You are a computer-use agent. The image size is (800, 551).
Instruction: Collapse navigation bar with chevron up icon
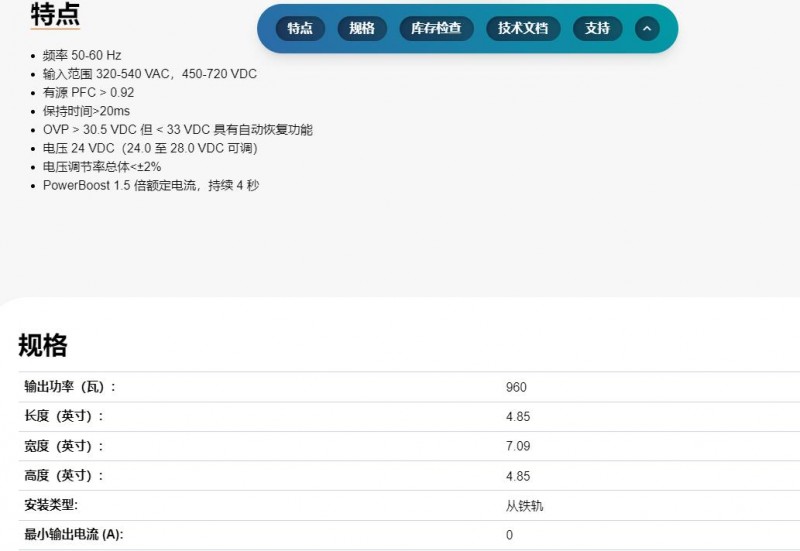[647, 28]
